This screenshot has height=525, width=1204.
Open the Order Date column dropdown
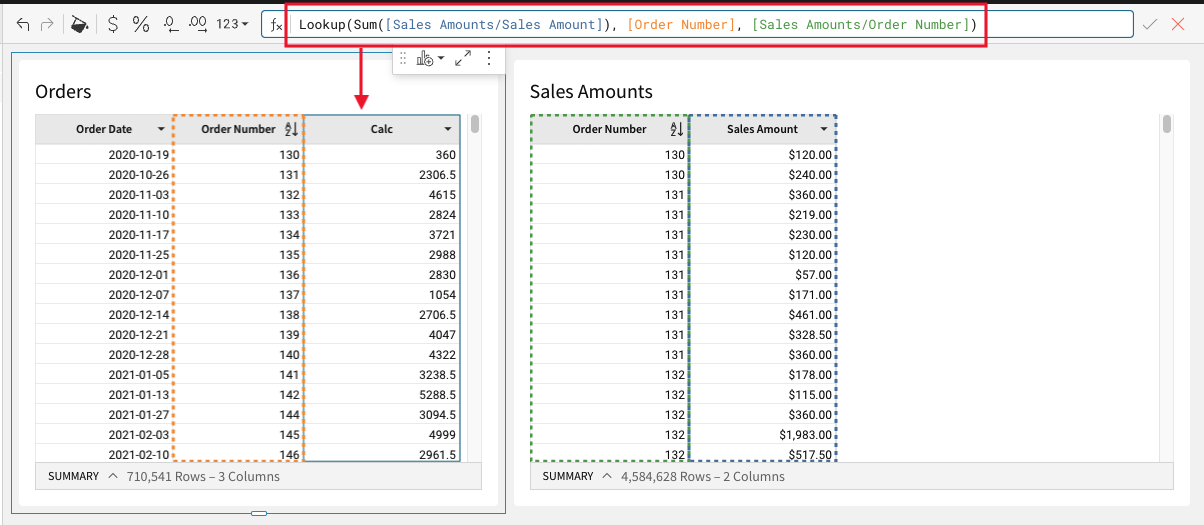pos(161,129)
